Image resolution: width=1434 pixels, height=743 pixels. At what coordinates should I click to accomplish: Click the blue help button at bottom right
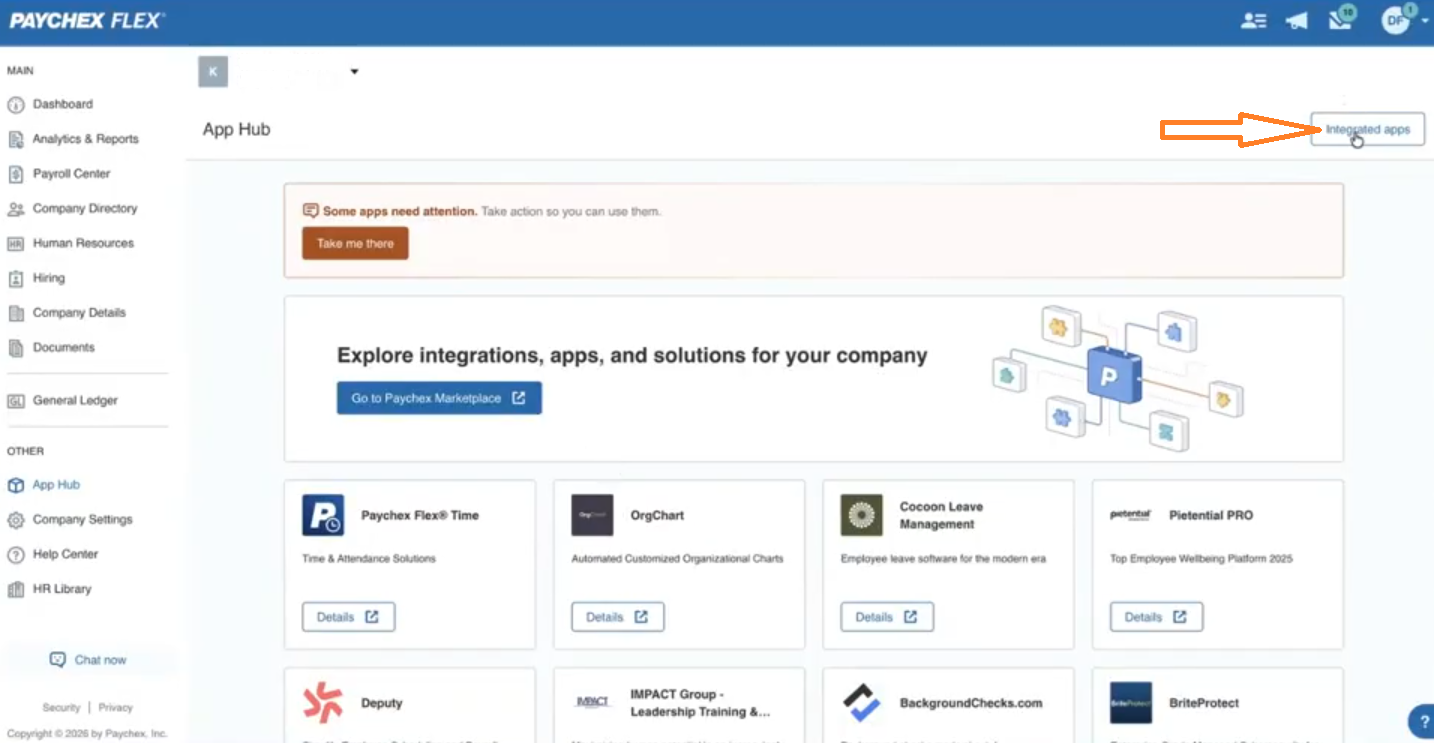pyautogui.click(x=1422, y=721)
